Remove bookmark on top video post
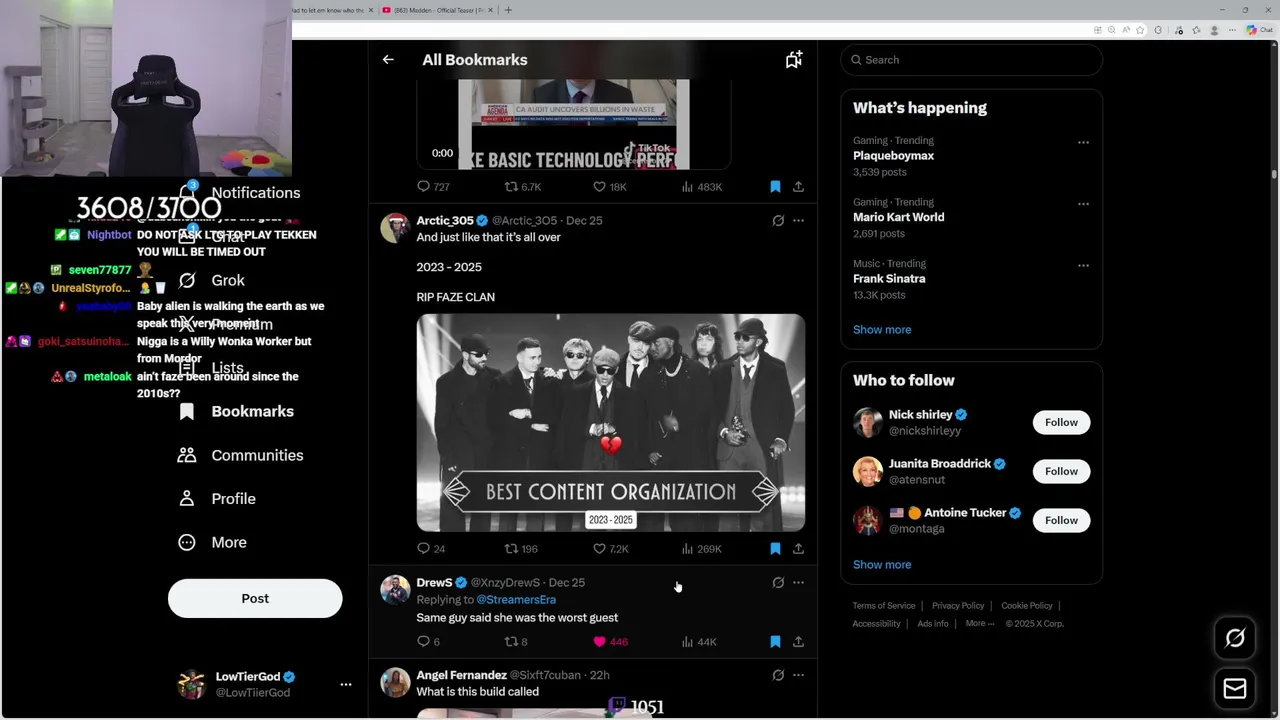 coord(775,187)
